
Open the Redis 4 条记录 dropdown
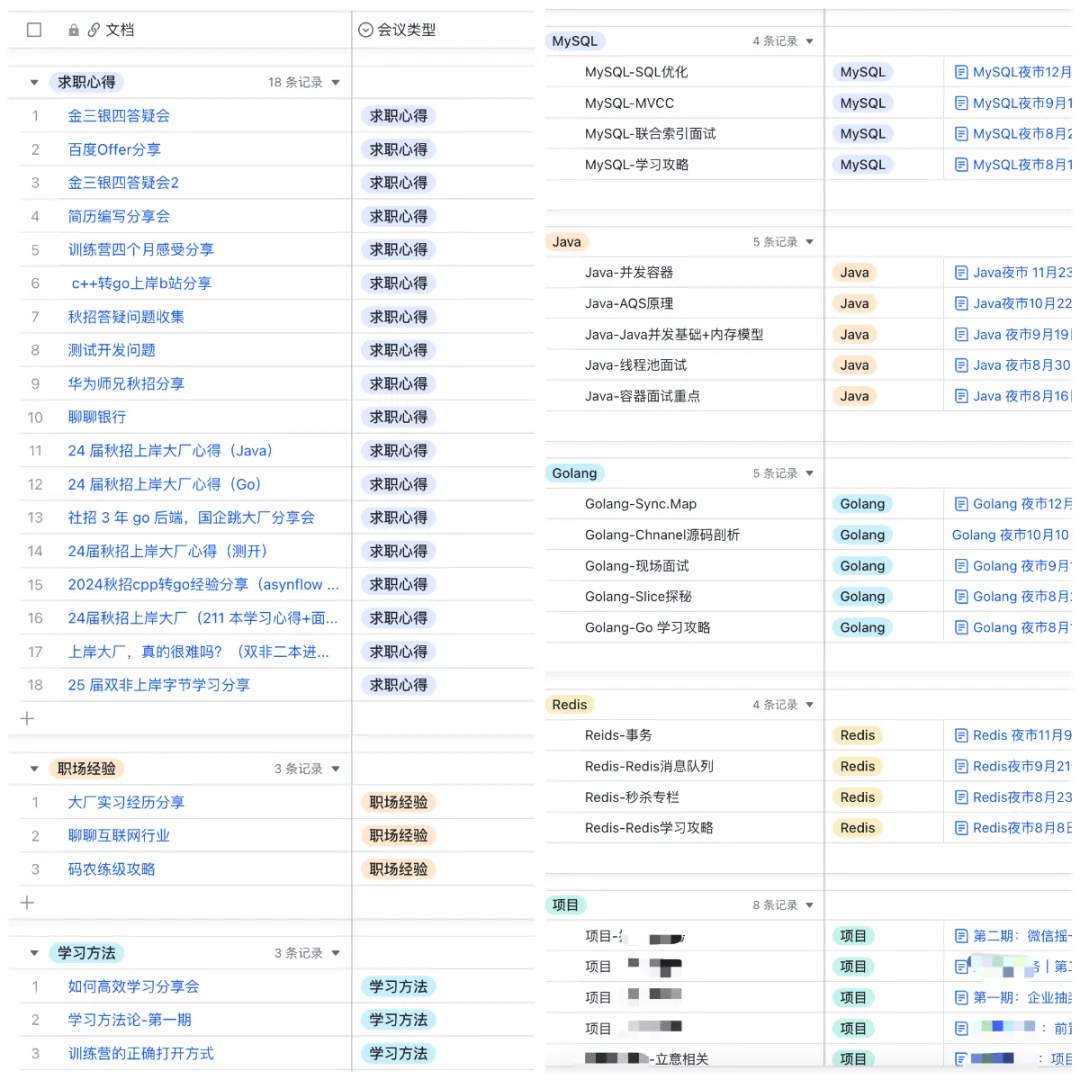pyautogui.click(x=809, y=705)
